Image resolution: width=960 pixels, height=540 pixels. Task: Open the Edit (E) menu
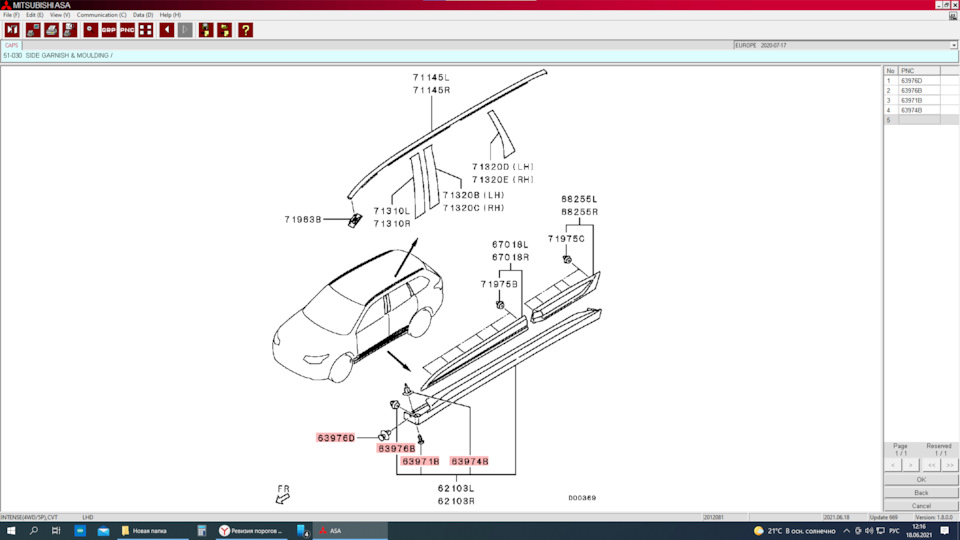click(x=34, y=15)
